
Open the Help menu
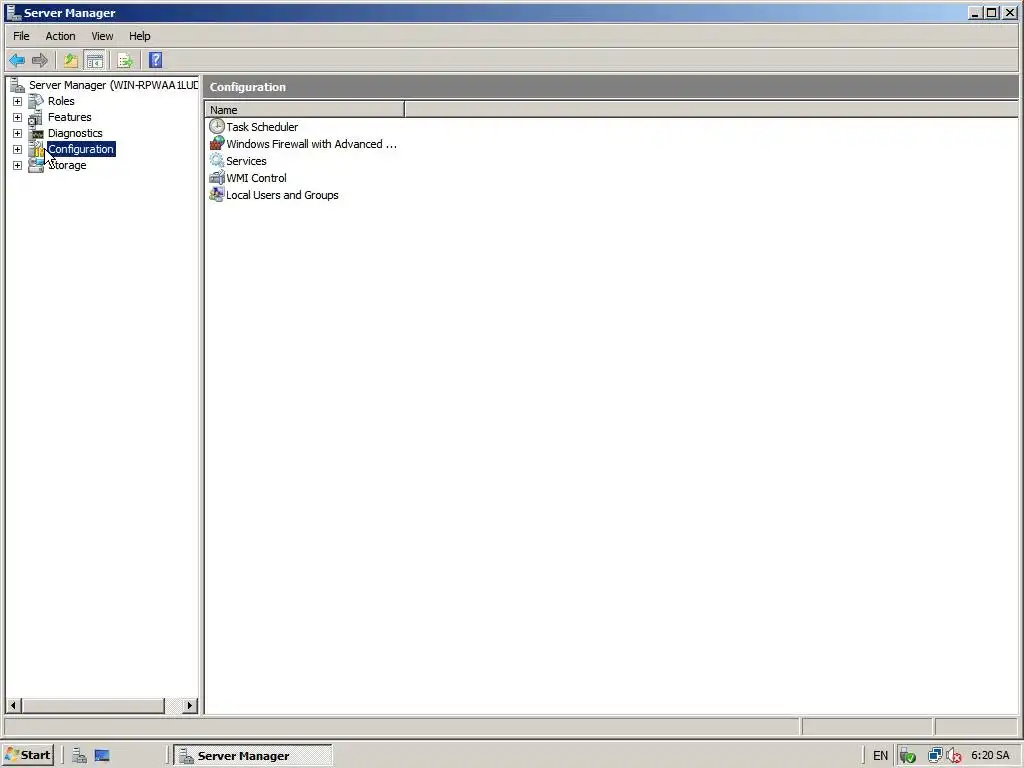tap(139, 36)
